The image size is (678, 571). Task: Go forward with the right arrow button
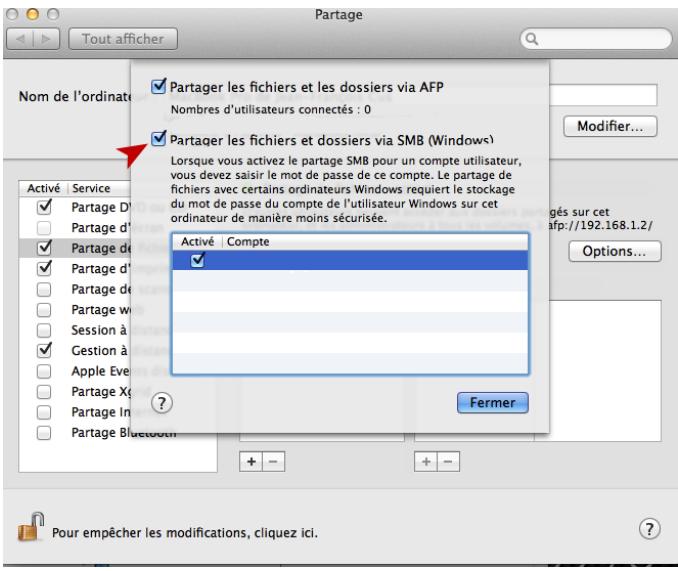click(46, 39)
